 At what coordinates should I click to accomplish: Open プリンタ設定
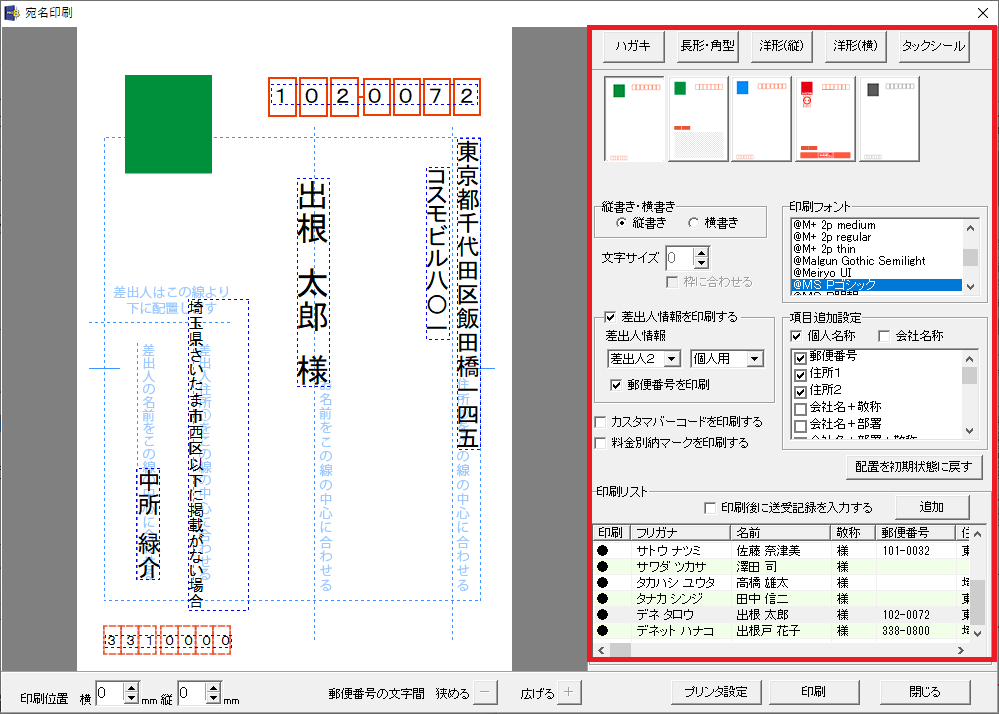(715, 692)
